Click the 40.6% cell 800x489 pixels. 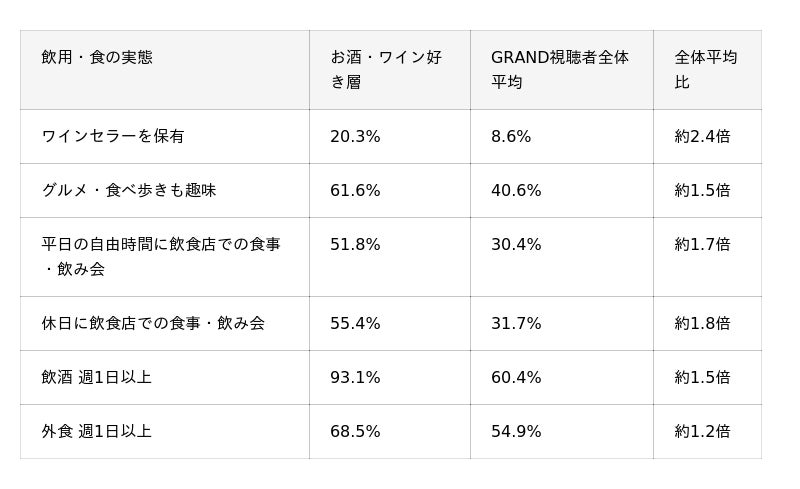click(x=562, y=190)
